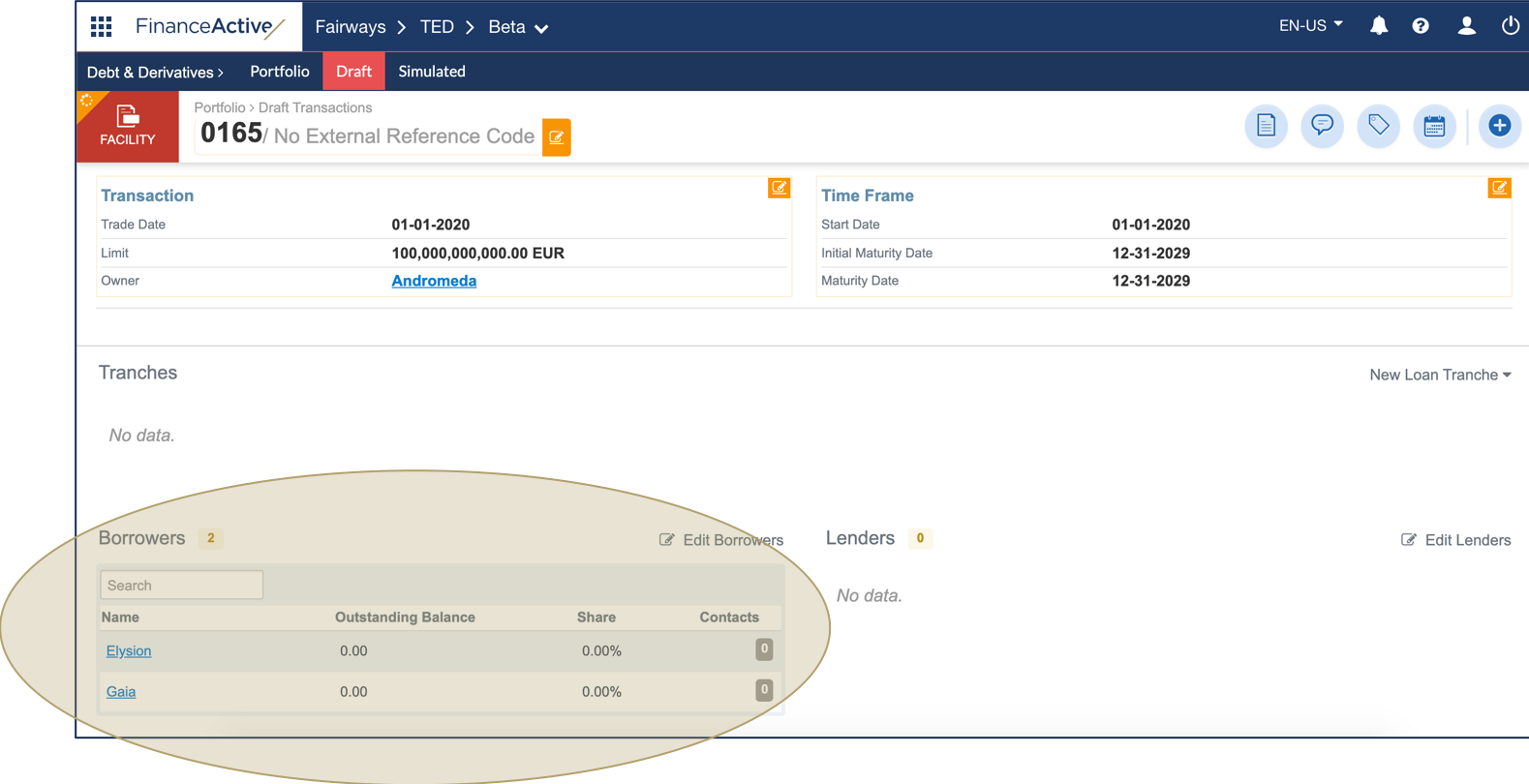Open the comments speech bubble icon
Screen dimensions: 1529x784
pyautogui.click(x=1322, y=126)
